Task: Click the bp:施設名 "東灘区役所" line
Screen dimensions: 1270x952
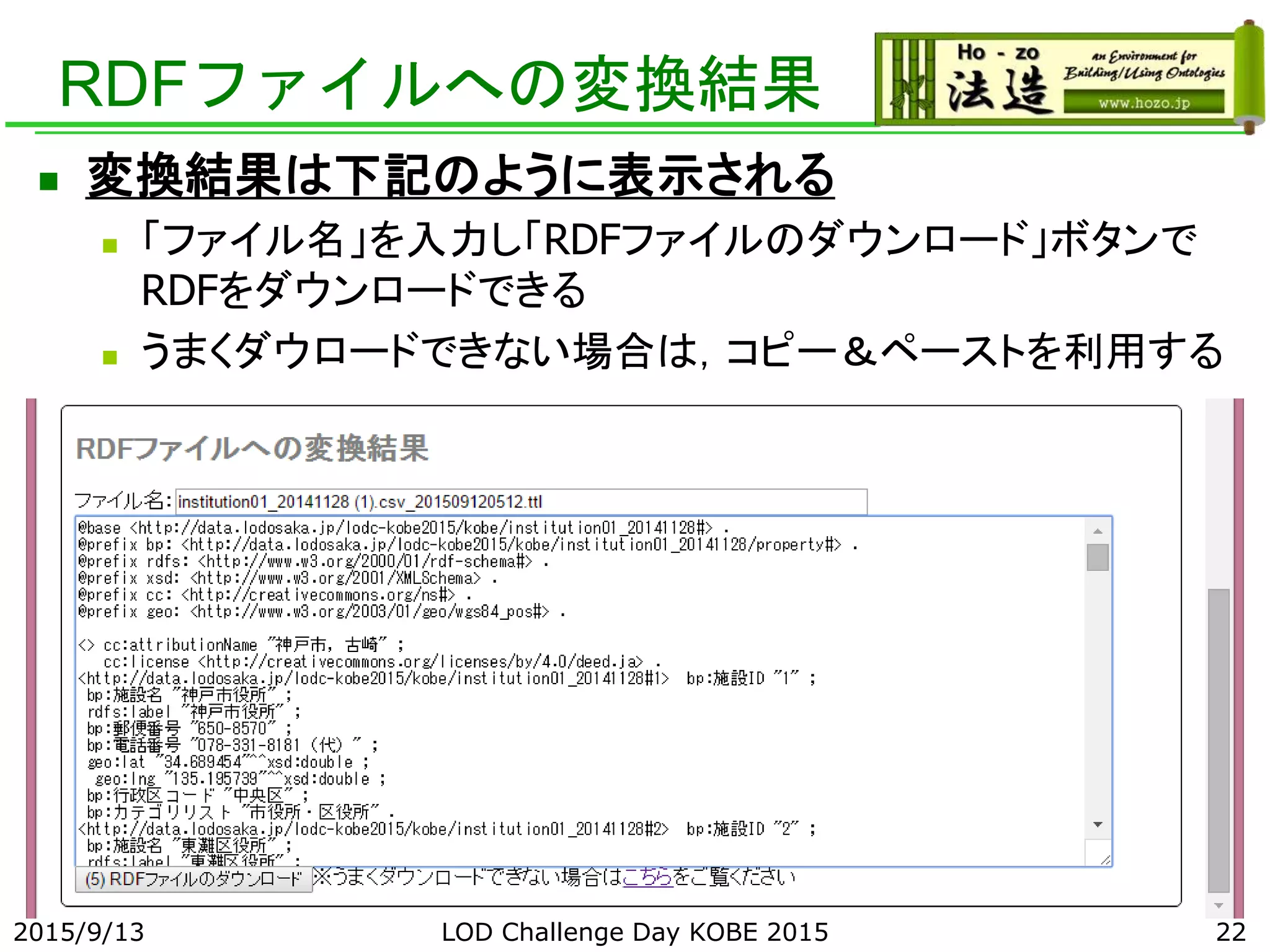Action: click(x=189, y=846)
